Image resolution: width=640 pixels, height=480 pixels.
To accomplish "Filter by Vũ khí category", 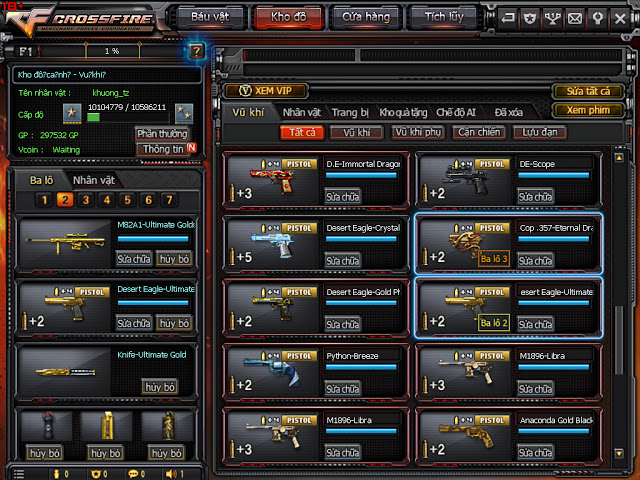I will 357,133.
